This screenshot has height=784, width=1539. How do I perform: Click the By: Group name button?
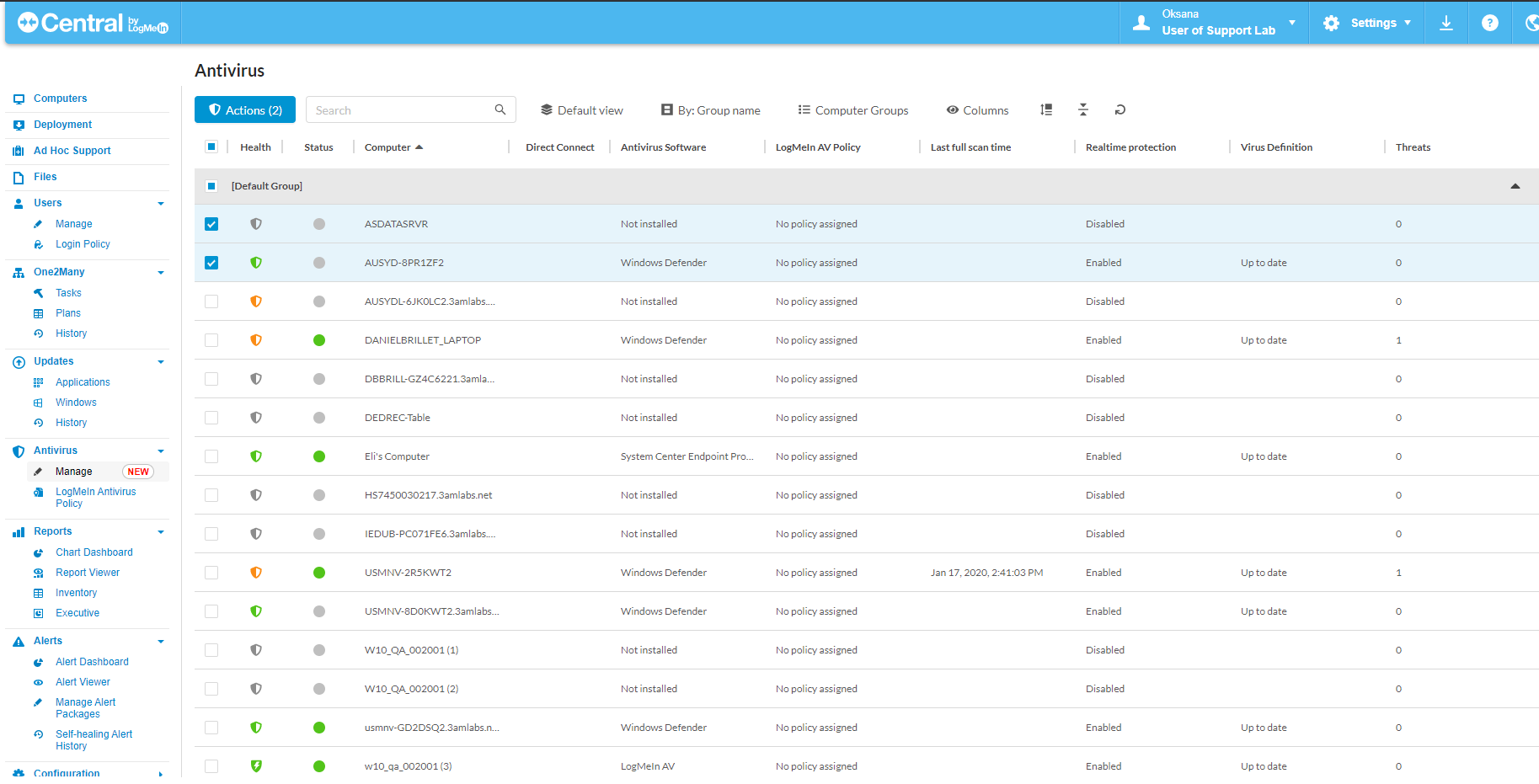(710, 110)
